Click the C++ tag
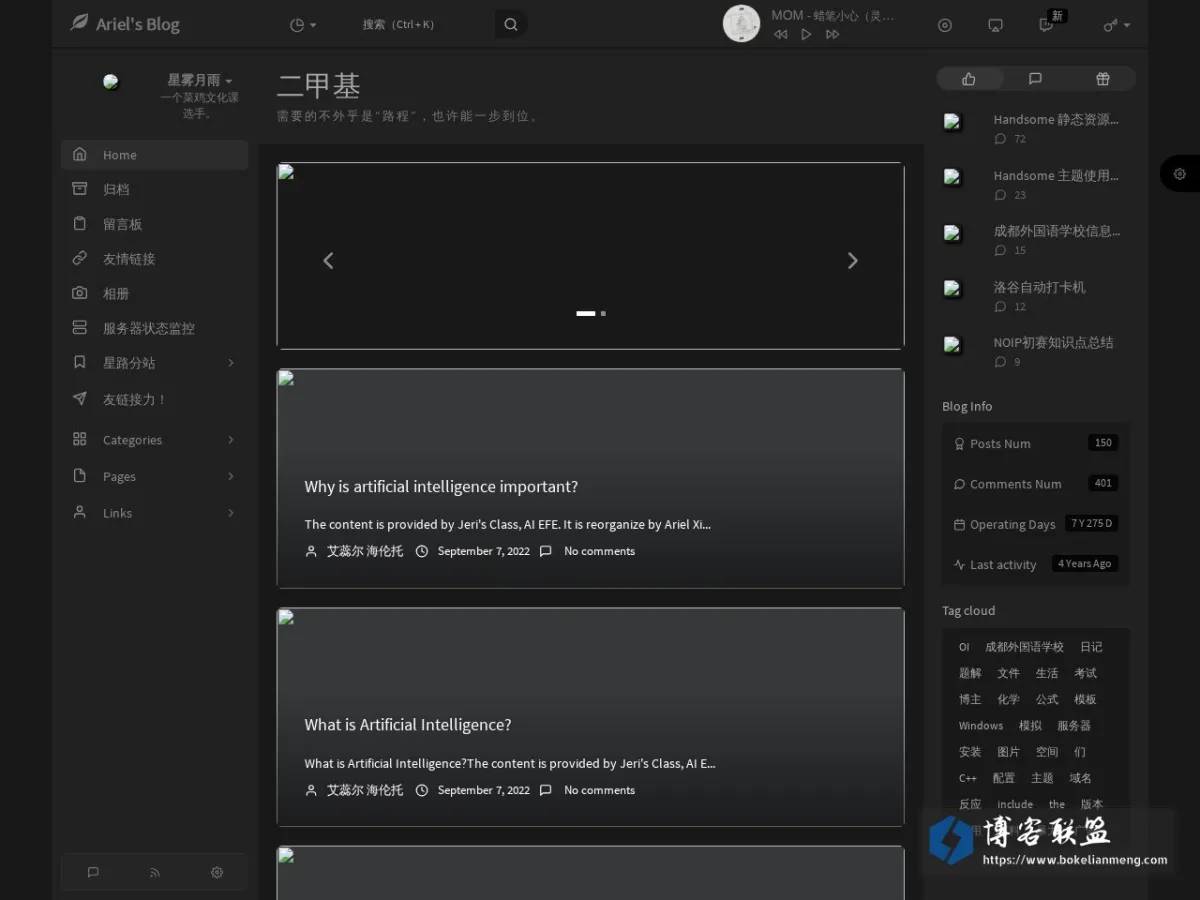The width and height of the screenshot is (1200, 900). 968,778
